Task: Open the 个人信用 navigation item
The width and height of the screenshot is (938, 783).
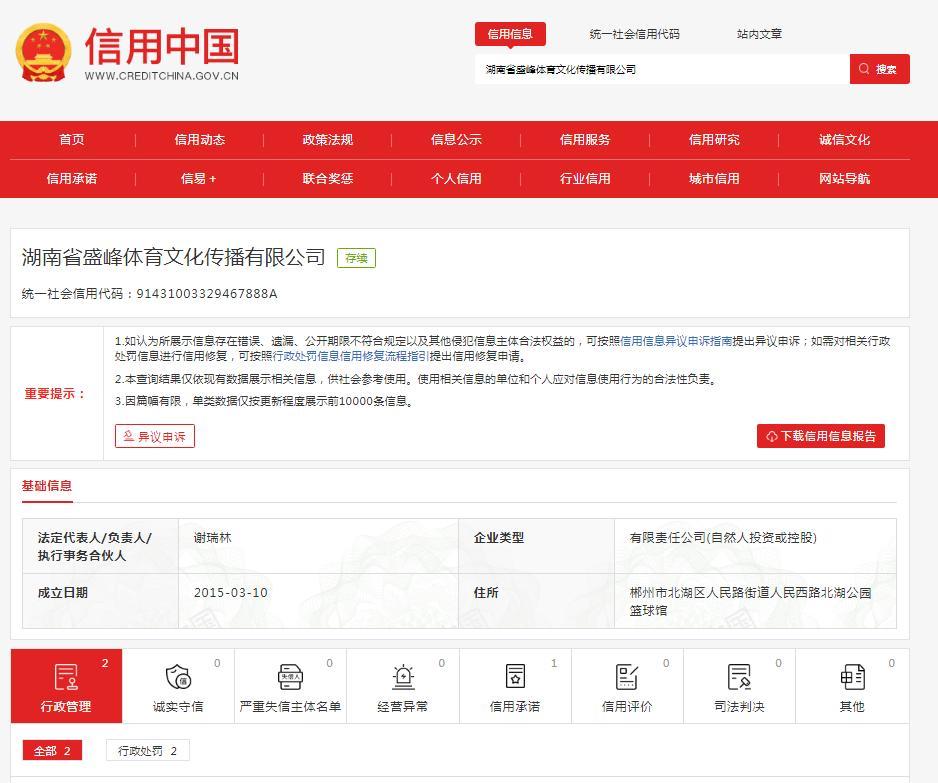Action: [456, 178]
